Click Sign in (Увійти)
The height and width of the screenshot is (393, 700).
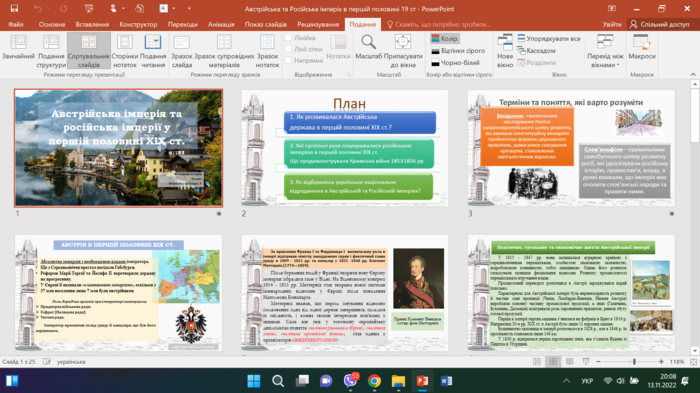click(612, 24)
